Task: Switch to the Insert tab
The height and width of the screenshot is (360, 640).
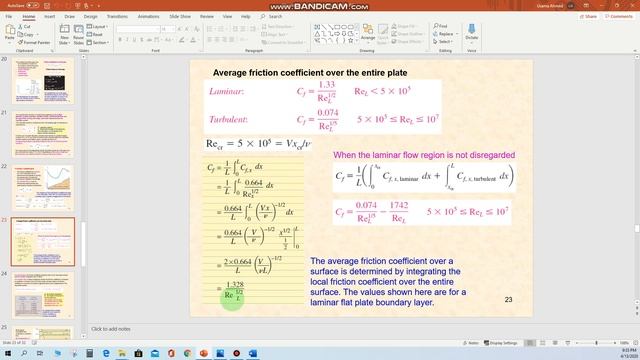Action: pyautogui.click(x=49, y=16)
